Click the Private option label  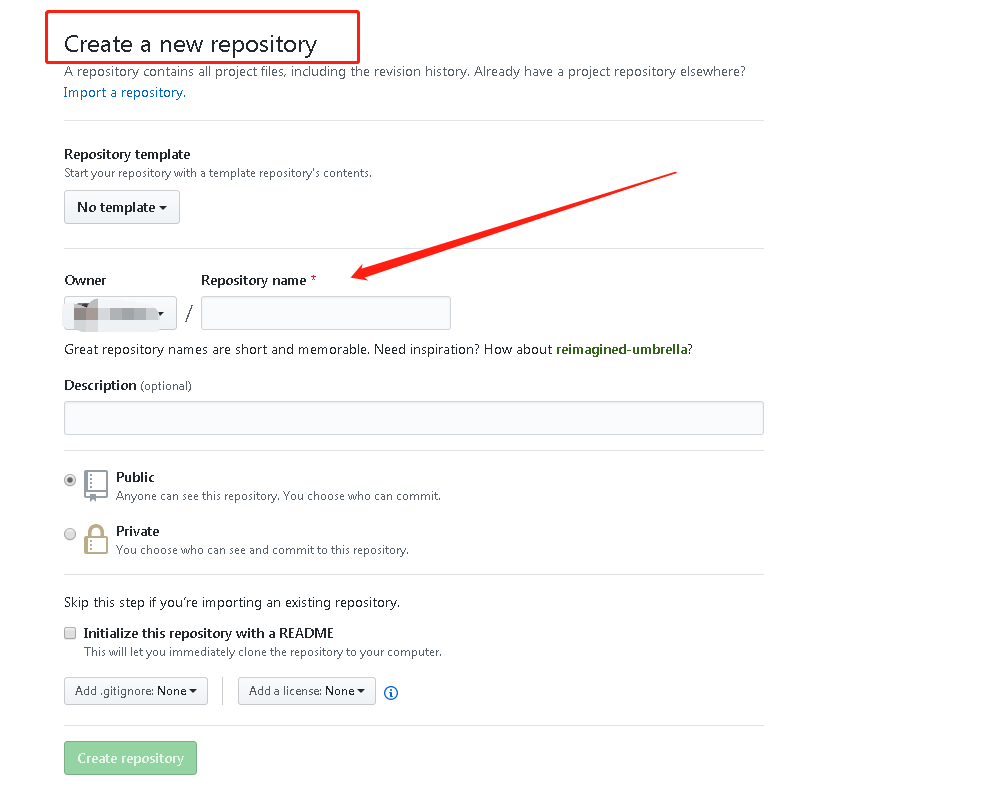pos(138,532)
